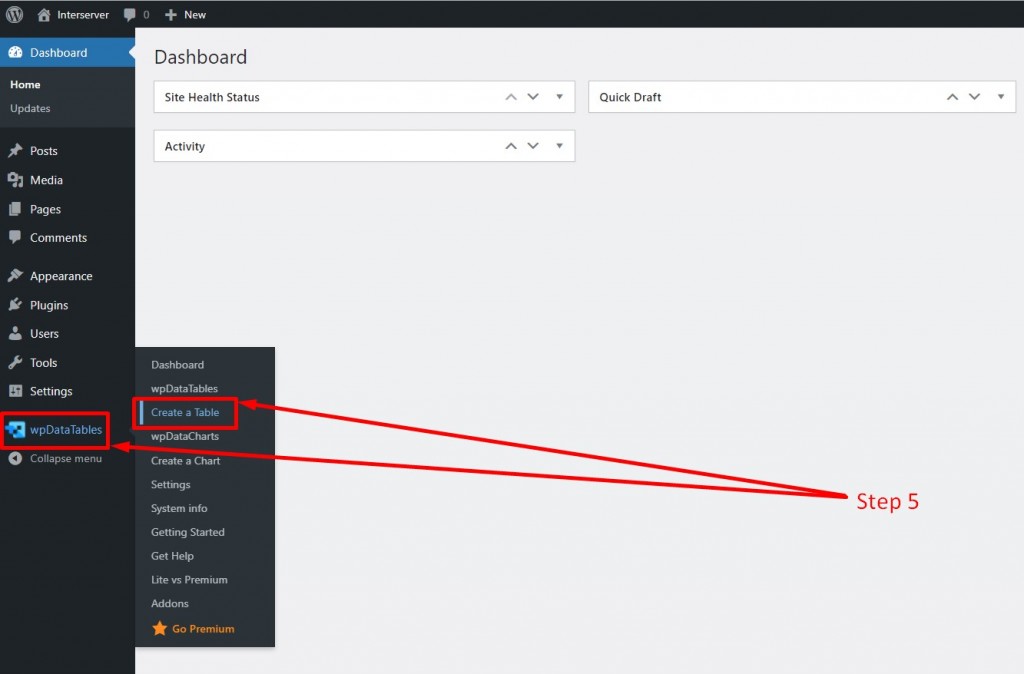The image size is (1024, 674).
Task: Click the New plus icon
Action: (170, 14)
